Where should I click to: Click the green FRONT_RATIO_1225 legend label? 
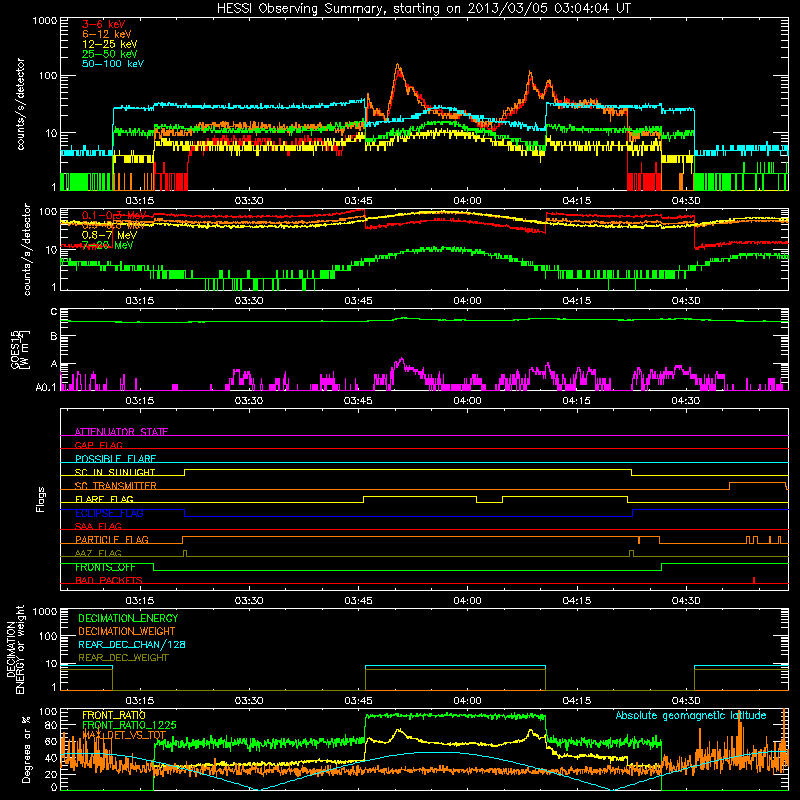(x=129, y=725)
